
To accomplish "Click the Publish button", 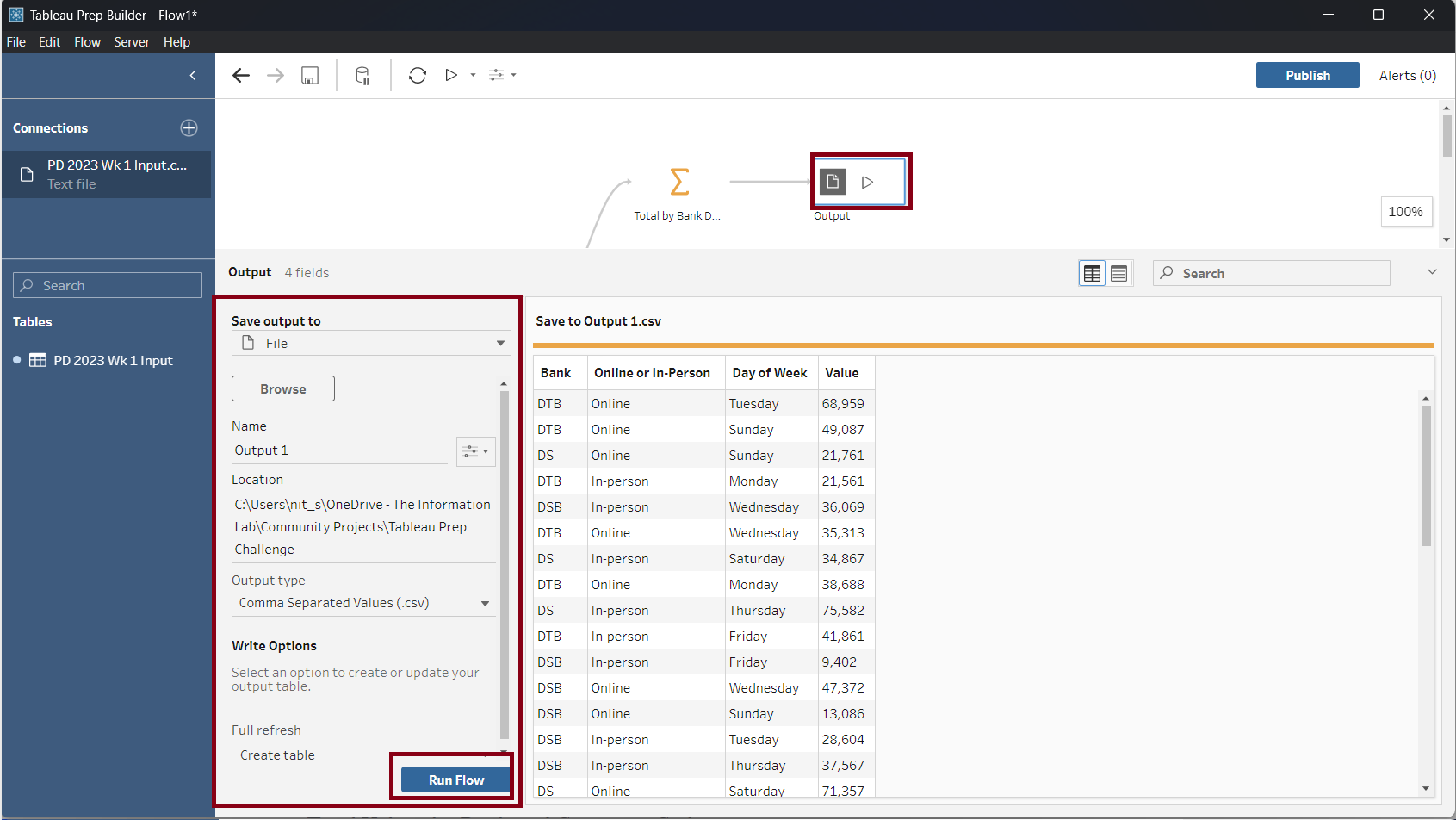I will 1308,76.
